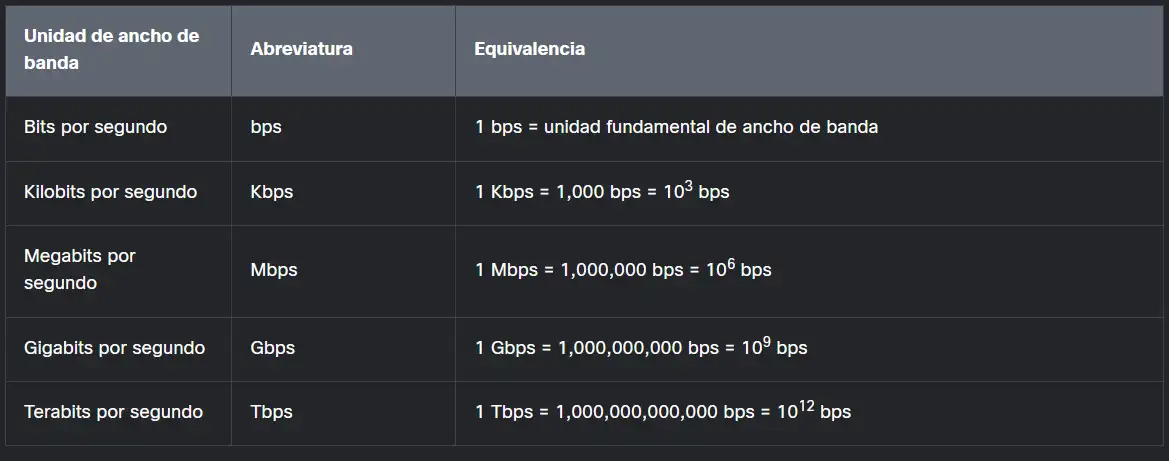Click the "Tbps" abbreviation cell
Viewport: 1169px width, 461px height.
click(271, 412)
